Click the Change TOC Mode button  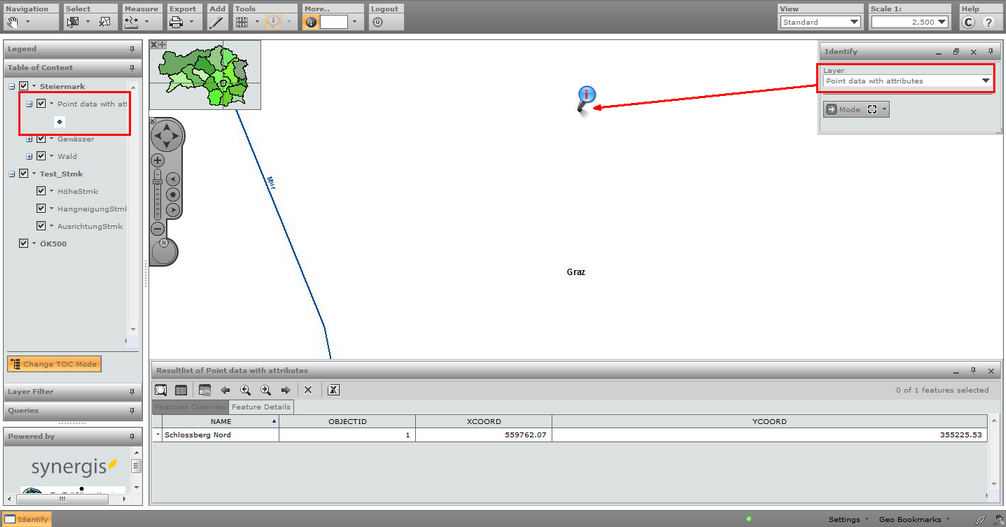55,364
